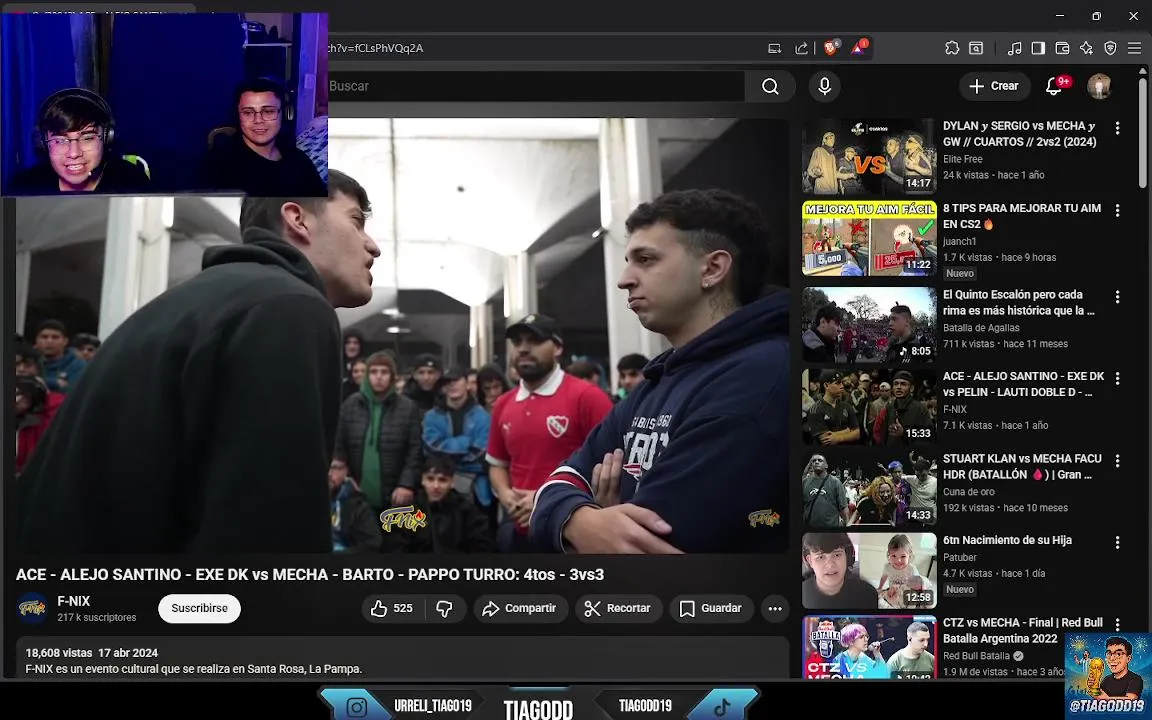This screenshot has width=1152, height=720.
Task: Open options menu for ACE vs PELIN video
Action: pos(1117,378)
